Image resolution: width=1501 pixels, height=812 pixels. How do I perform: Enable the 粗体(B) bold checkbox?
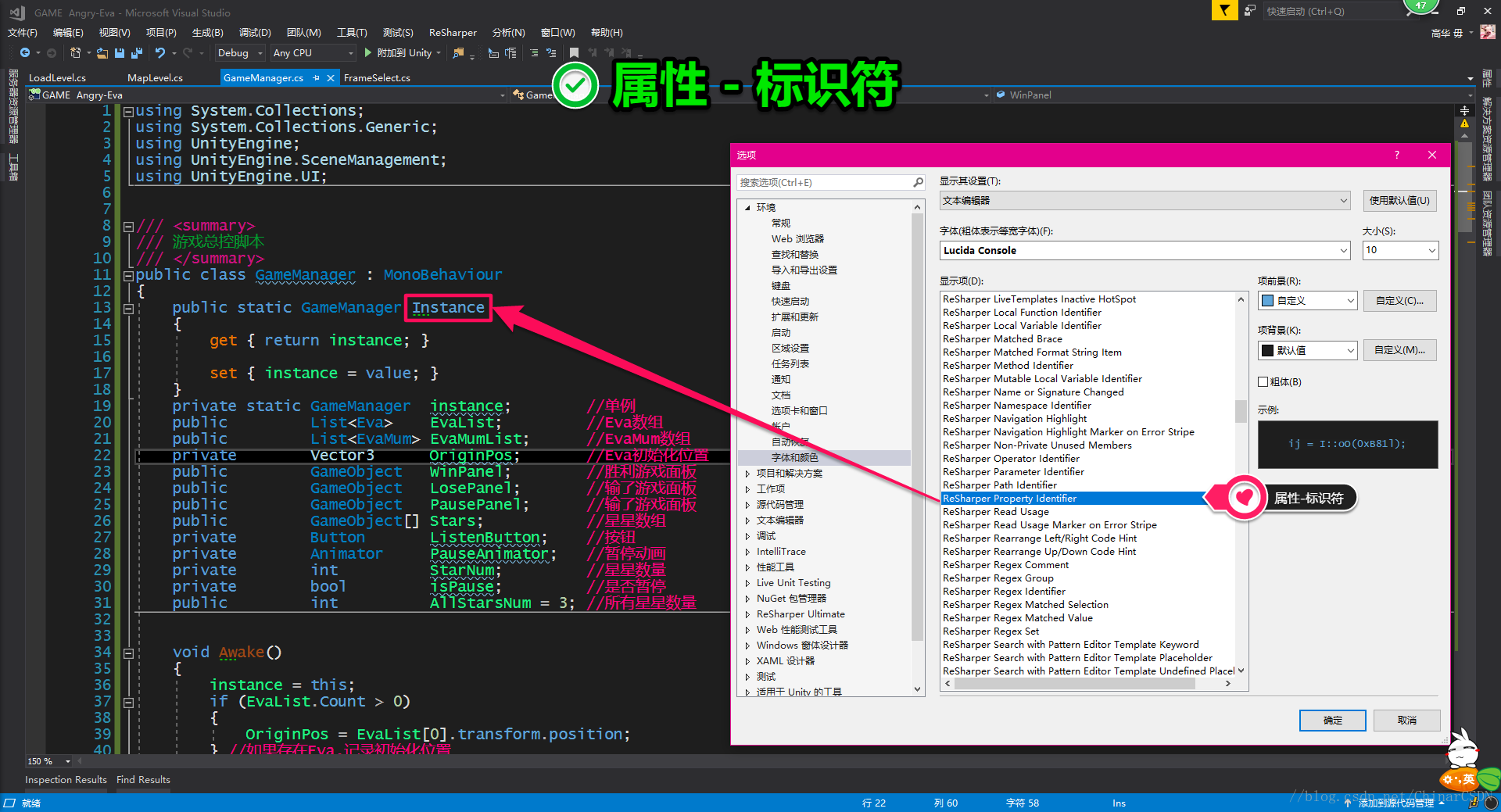pyautogui.click(x=1263, y=381)
